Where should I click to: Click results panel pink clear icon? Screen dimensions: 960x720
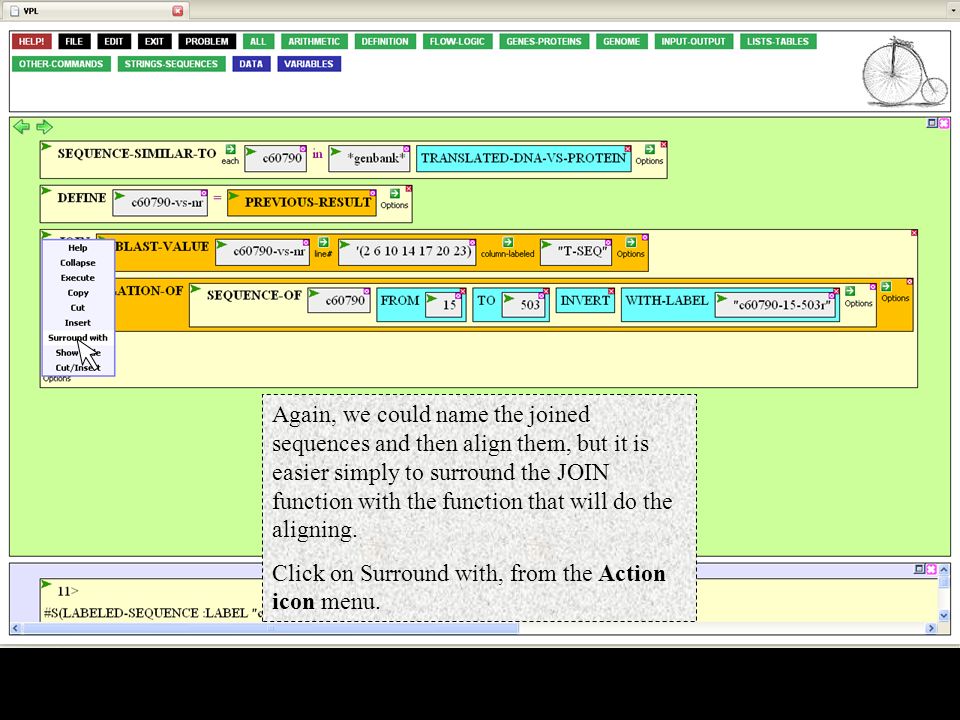931,569
